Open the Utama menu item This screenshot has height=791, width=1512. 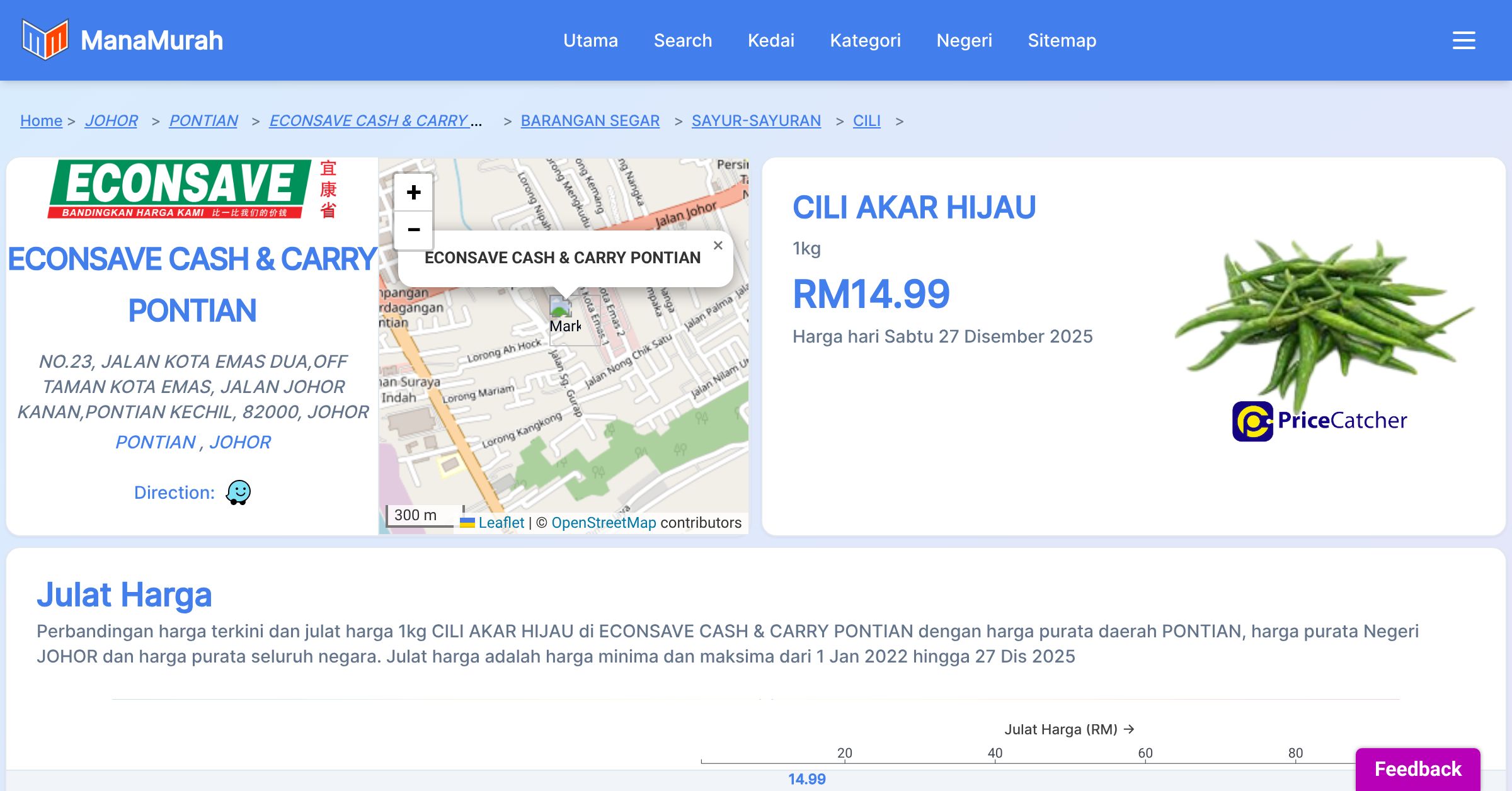(x=590, y=40)
